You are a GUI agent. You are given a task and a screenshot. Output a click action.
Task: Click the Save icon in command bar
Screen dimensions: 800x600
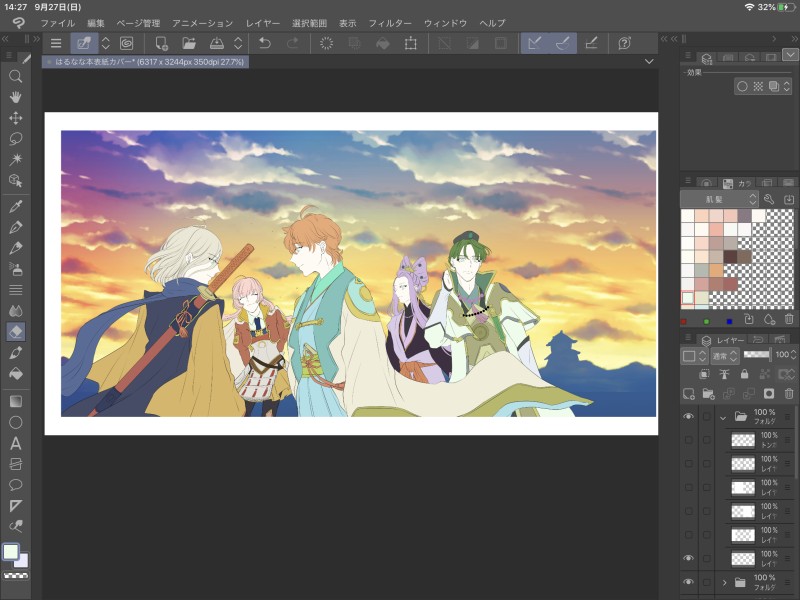[x=216, y=43]
